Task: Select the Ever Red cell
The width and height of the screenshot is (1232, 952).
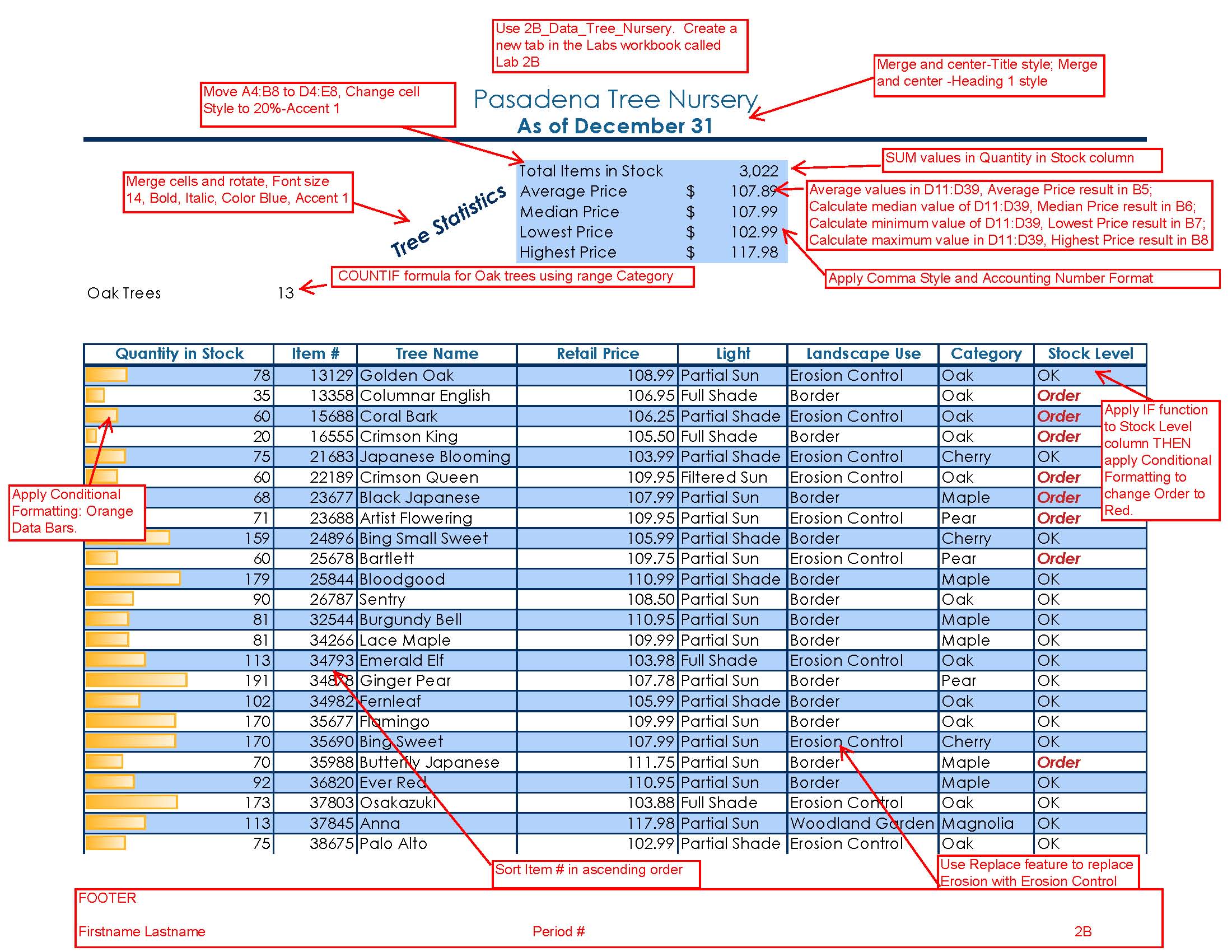Action: click(x=437, y=783)
